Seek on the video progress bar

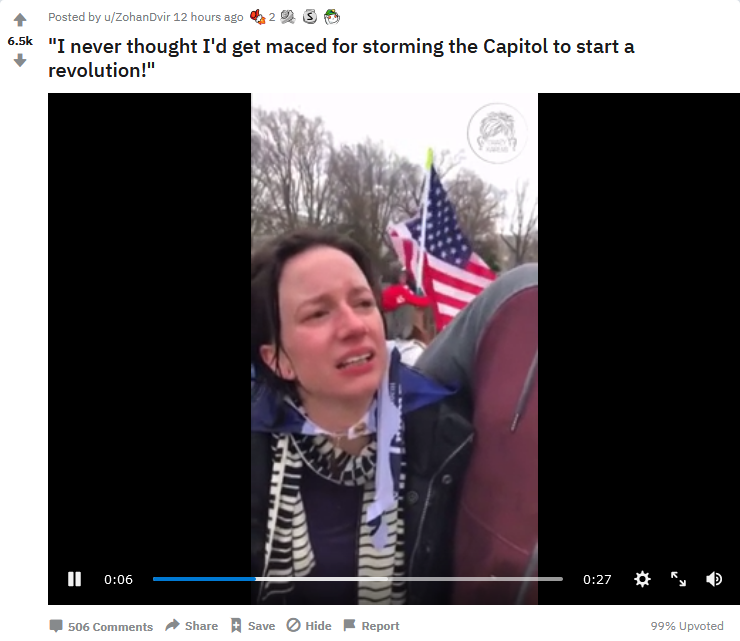coord(358,579)
